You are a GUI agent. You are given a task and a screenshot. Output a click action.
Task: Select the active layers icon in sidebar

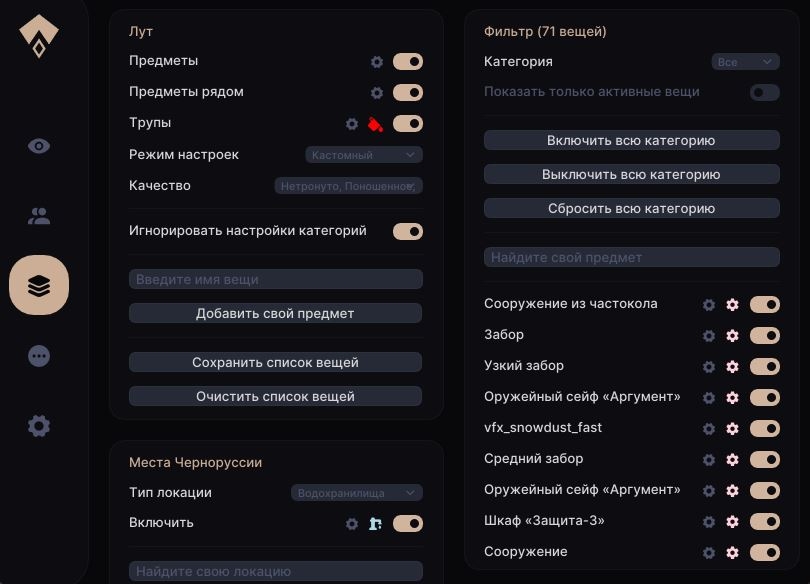tap(38, 285)
